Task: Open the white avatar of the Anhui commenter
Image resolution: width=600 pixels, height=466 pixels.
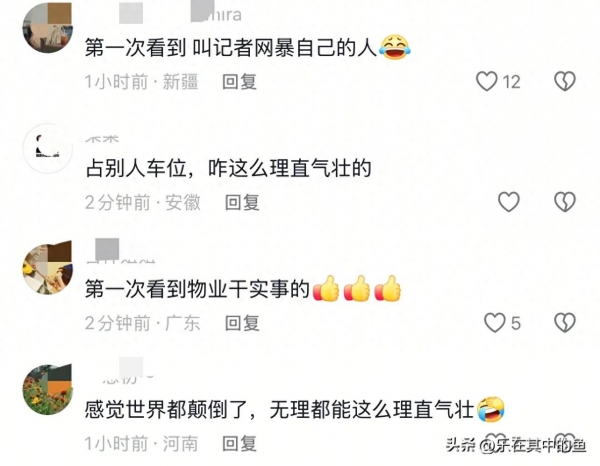Action: (47, 148)
